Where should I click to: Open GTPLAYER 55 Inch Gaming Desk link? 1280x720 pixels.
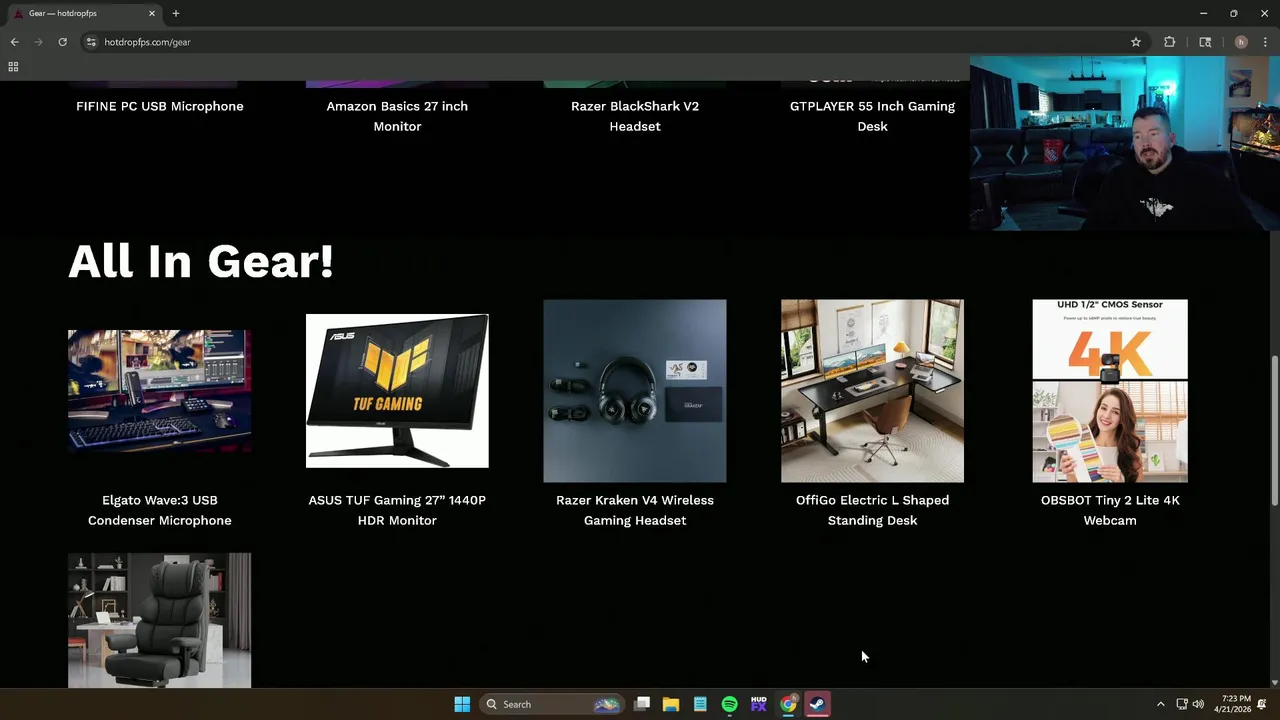point(872,116)
